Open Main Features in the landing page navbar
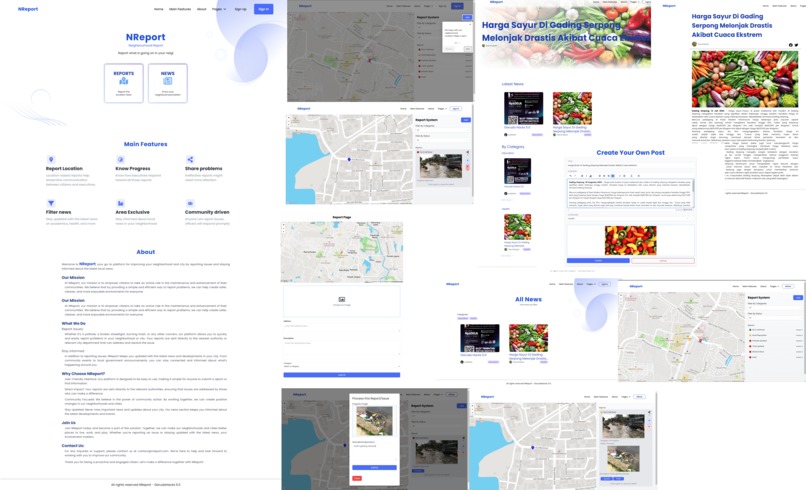 click(180, 9)
